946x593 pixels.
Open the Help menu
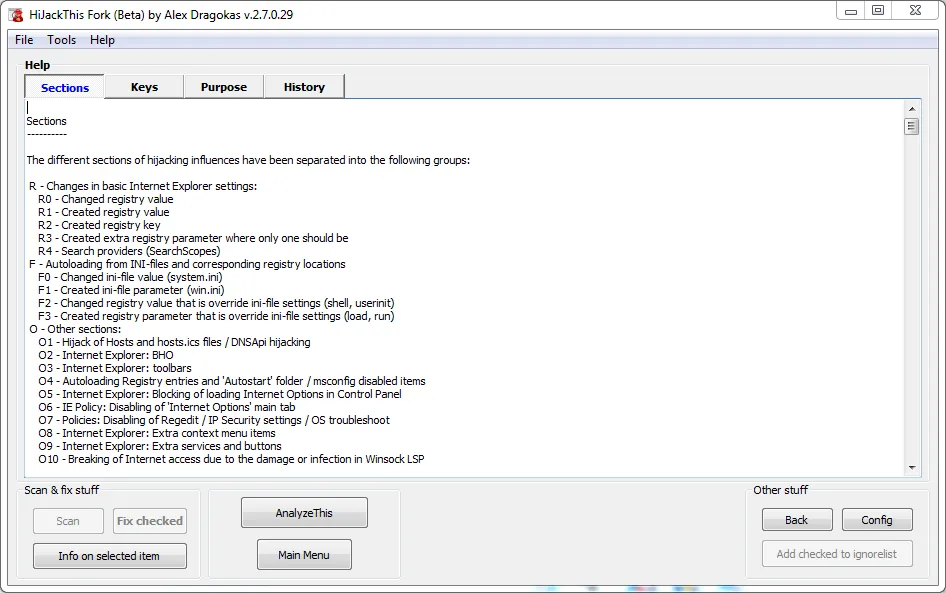click(x=102, y=40)
